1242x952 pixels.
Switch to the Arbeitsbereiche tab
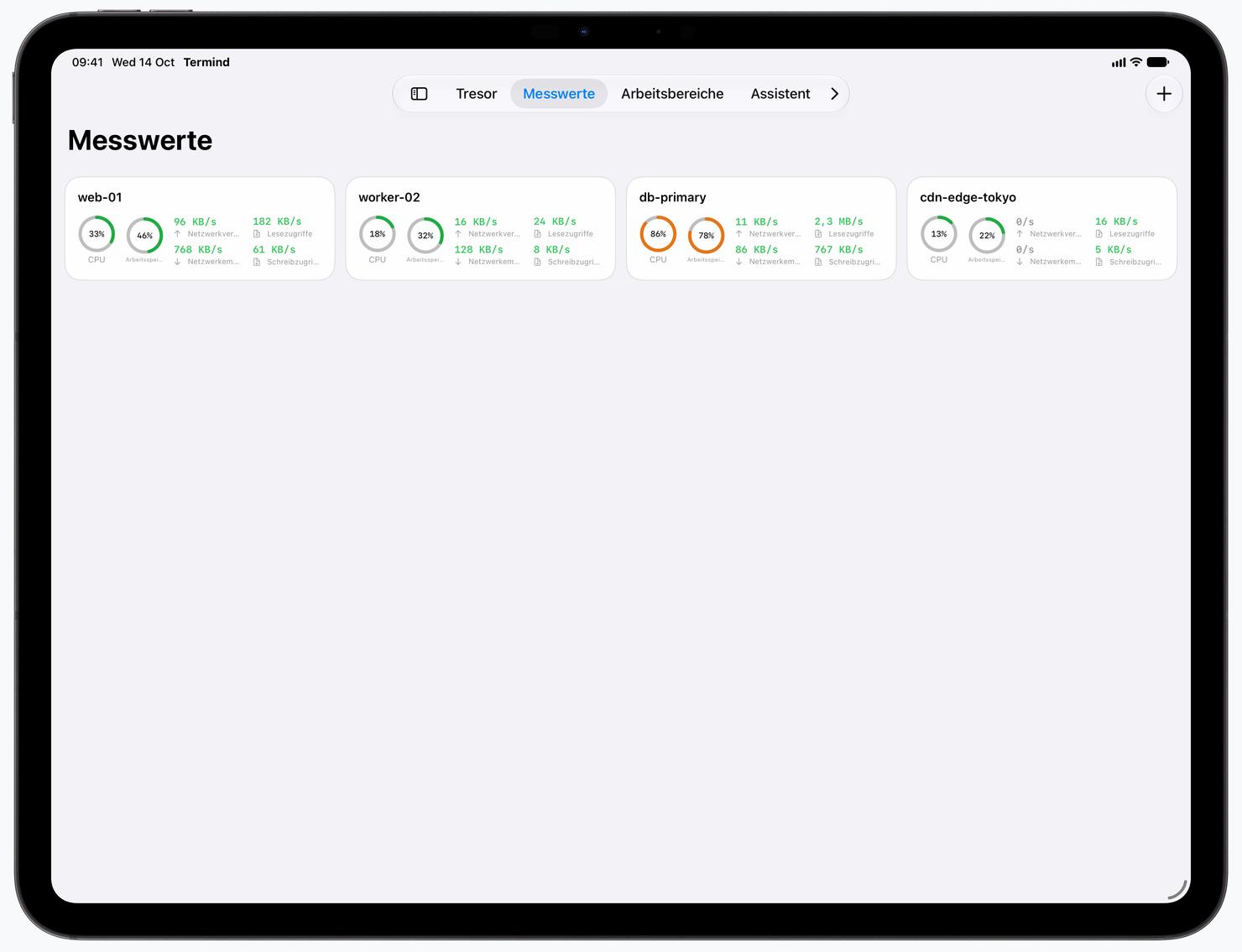(x=672, y=94)
